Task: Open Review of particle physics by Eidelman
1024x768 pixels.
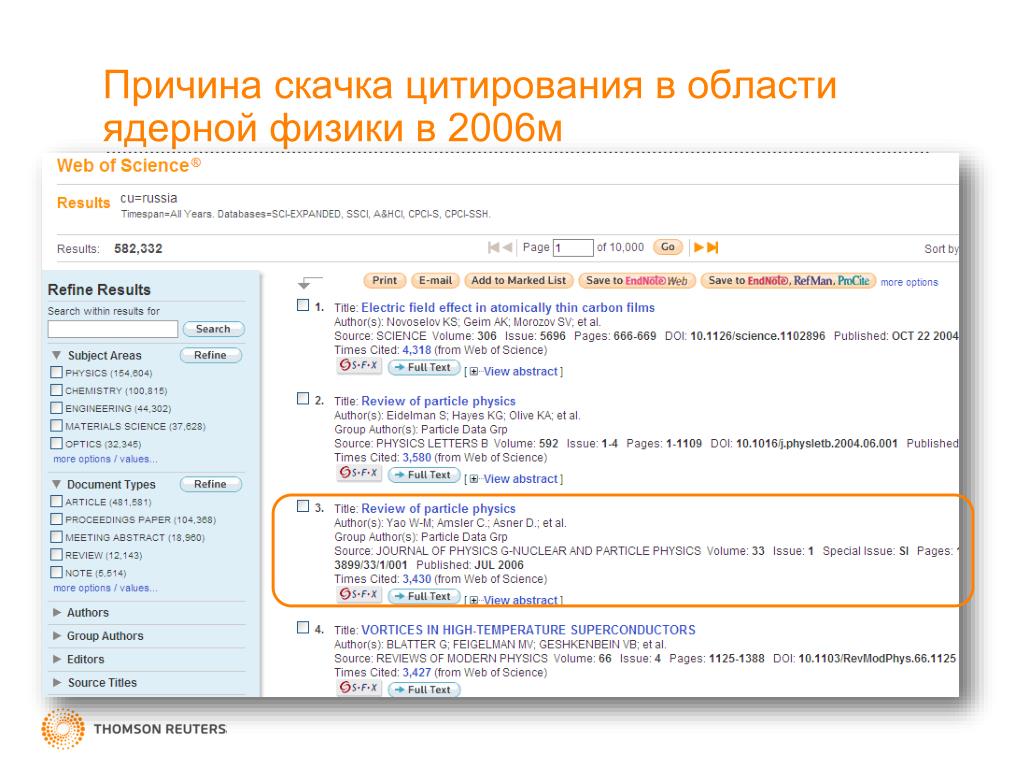Action: (x=439, y=401)
